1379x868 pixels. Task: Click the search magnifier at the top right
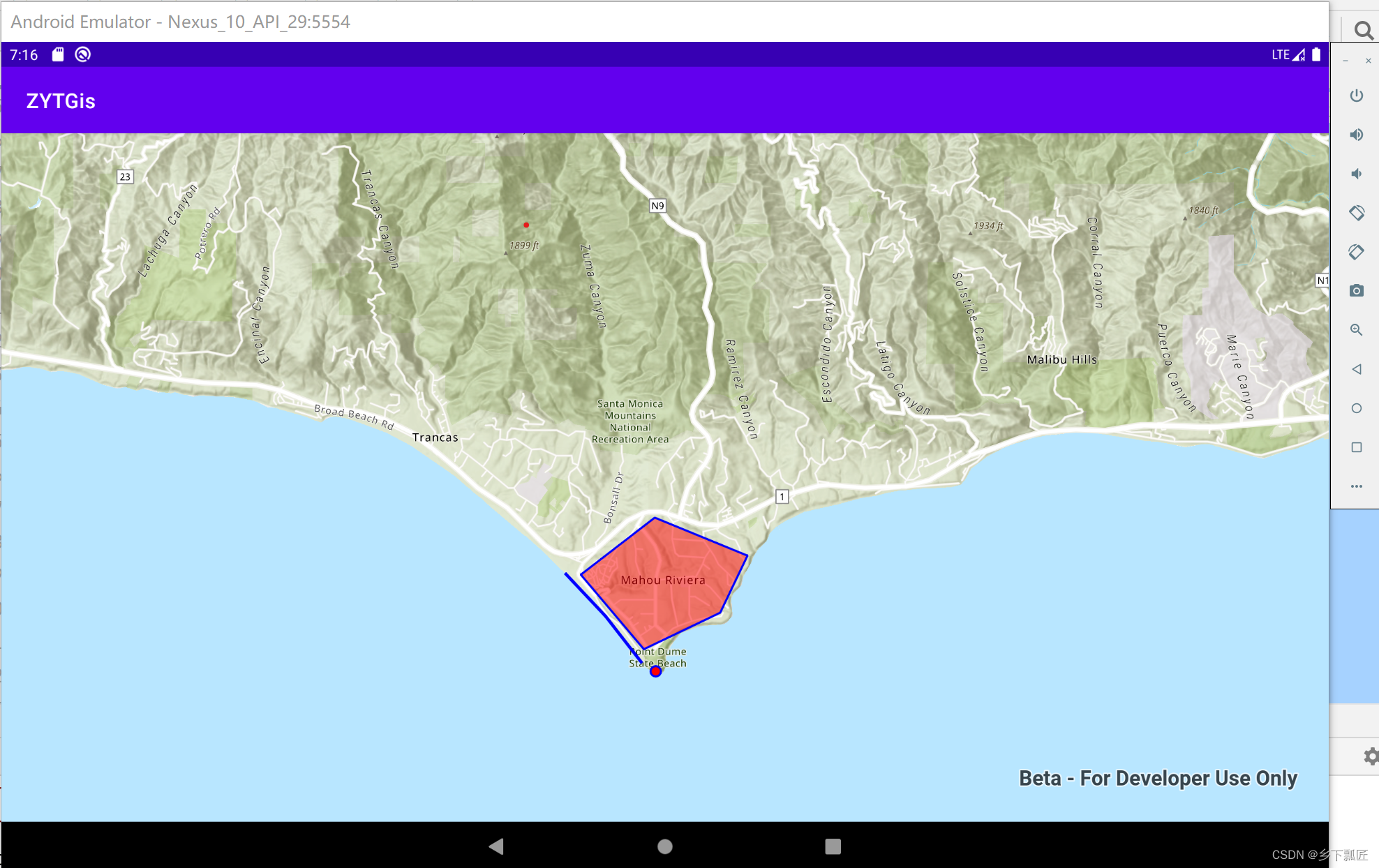point(1362,31)
